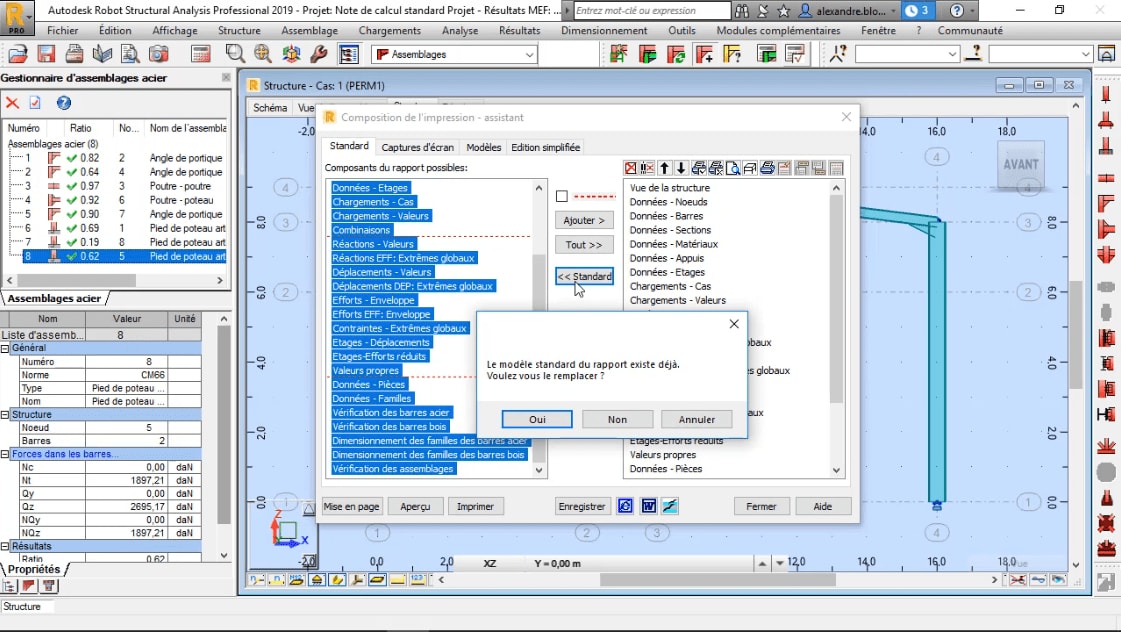The height and width of the screenshot is (632, 1121).
Task: Switch to the Propriétés bottom tab
Action: pyautogui.click(x=34, y=569)
